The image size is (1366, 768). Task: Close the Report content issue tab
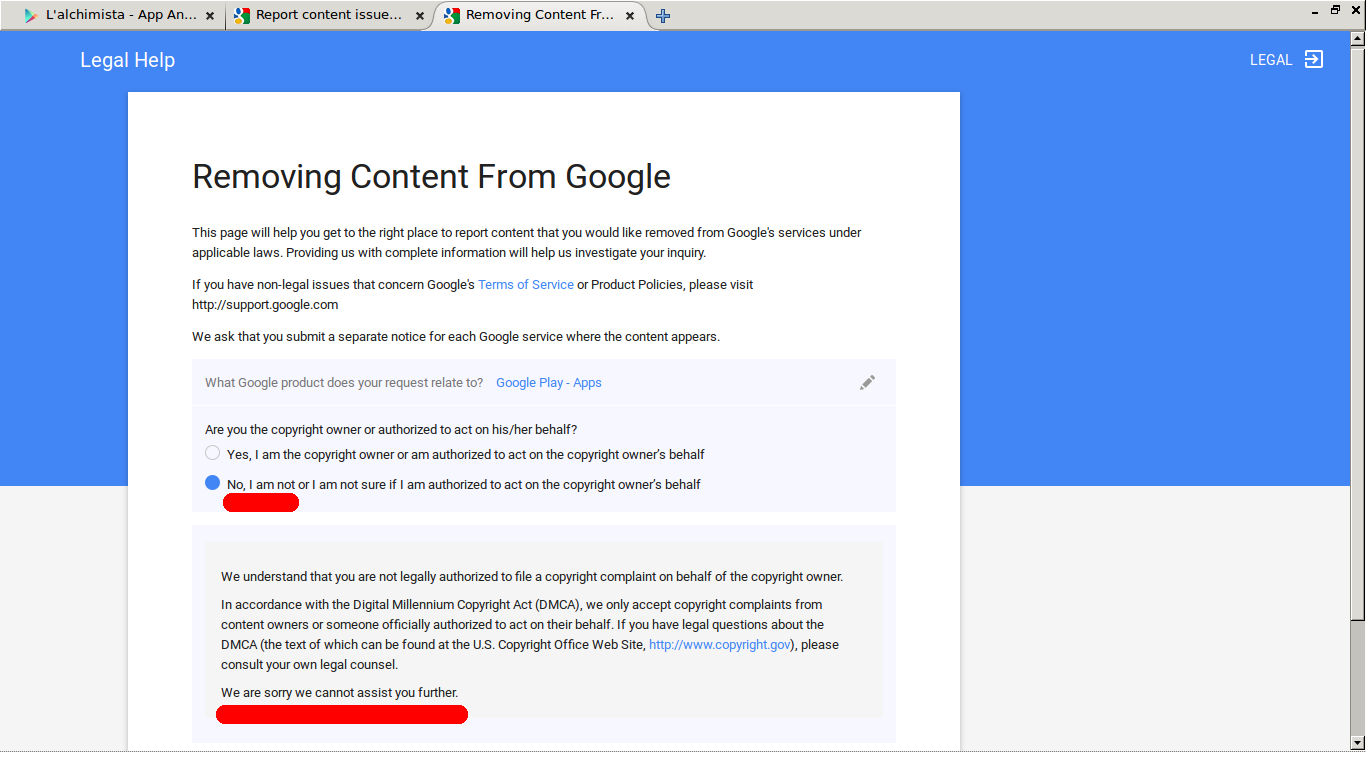click(x=419, y=16)
